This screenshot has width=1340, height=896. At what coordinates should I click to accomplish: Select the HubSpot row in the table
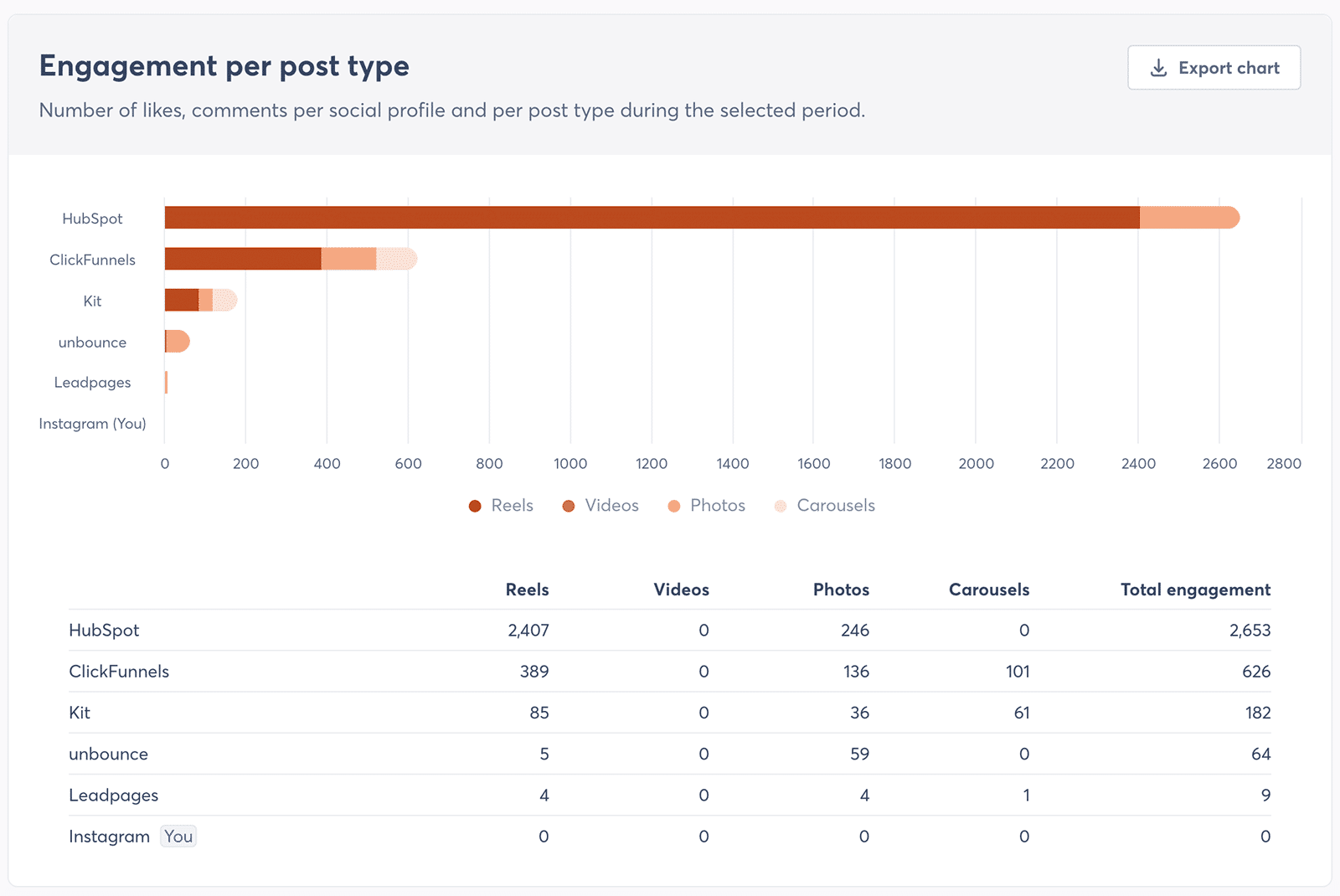coord(670,631)
